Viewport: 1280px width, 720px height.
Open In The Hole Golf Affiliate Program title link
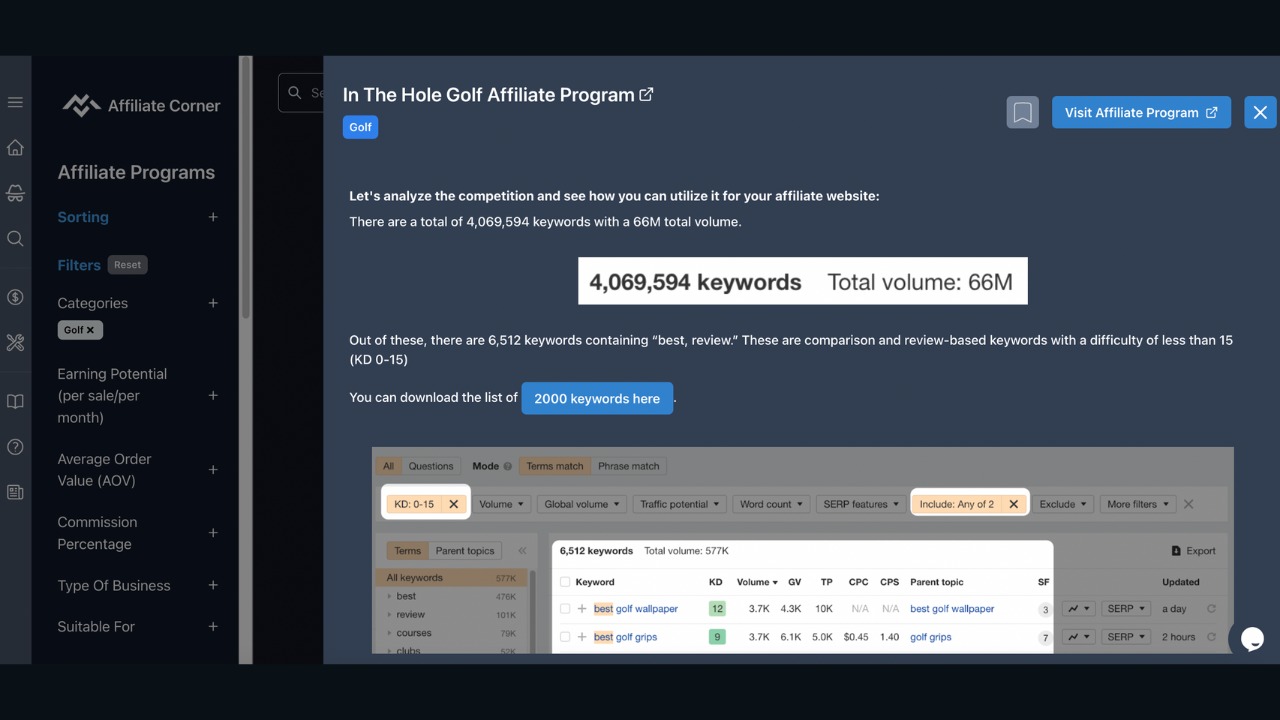click(x=489, y=94)
